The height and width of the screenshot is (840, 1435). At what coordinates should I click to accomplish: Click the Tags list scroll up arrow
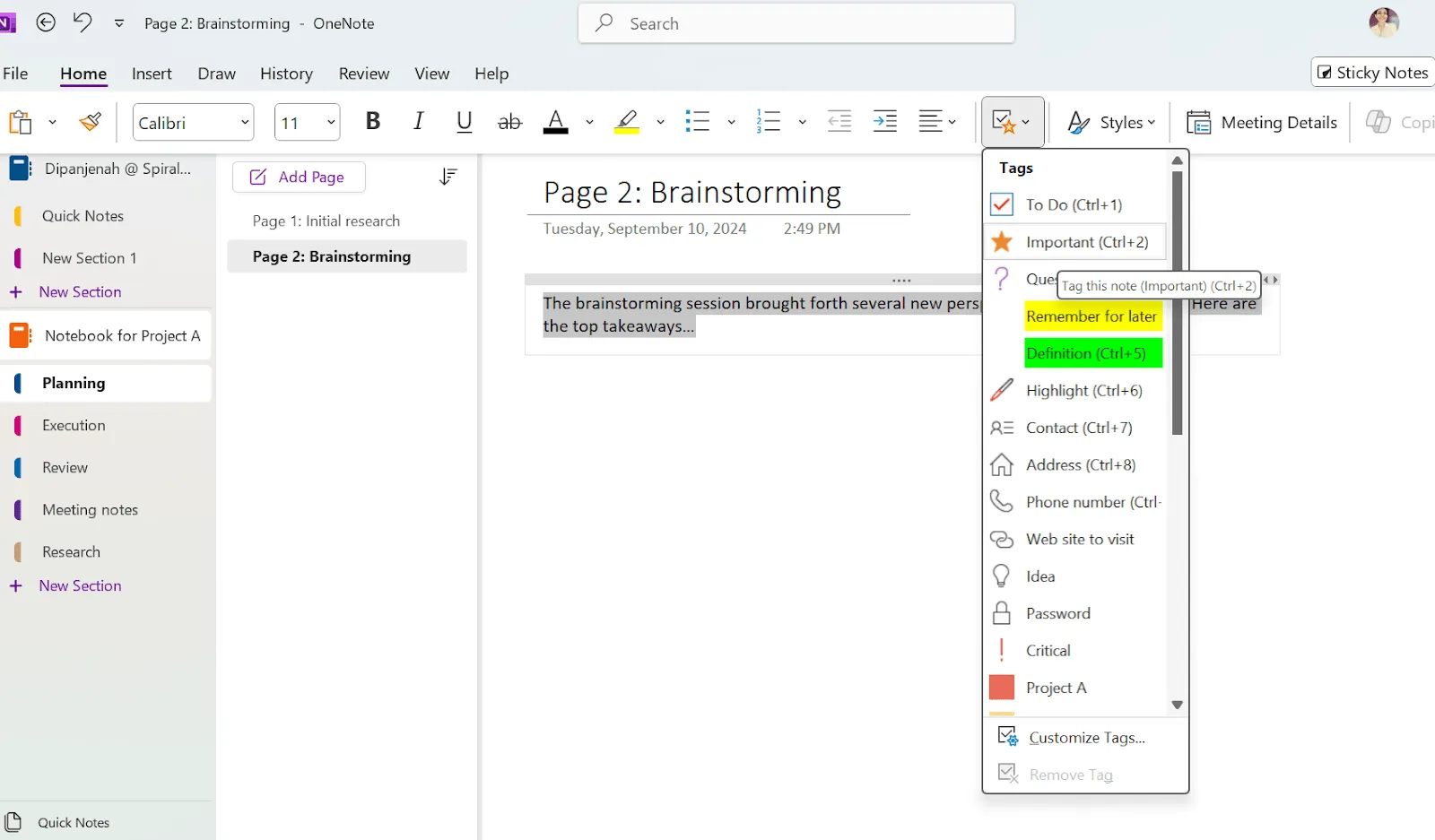(x=1178, y=160)
